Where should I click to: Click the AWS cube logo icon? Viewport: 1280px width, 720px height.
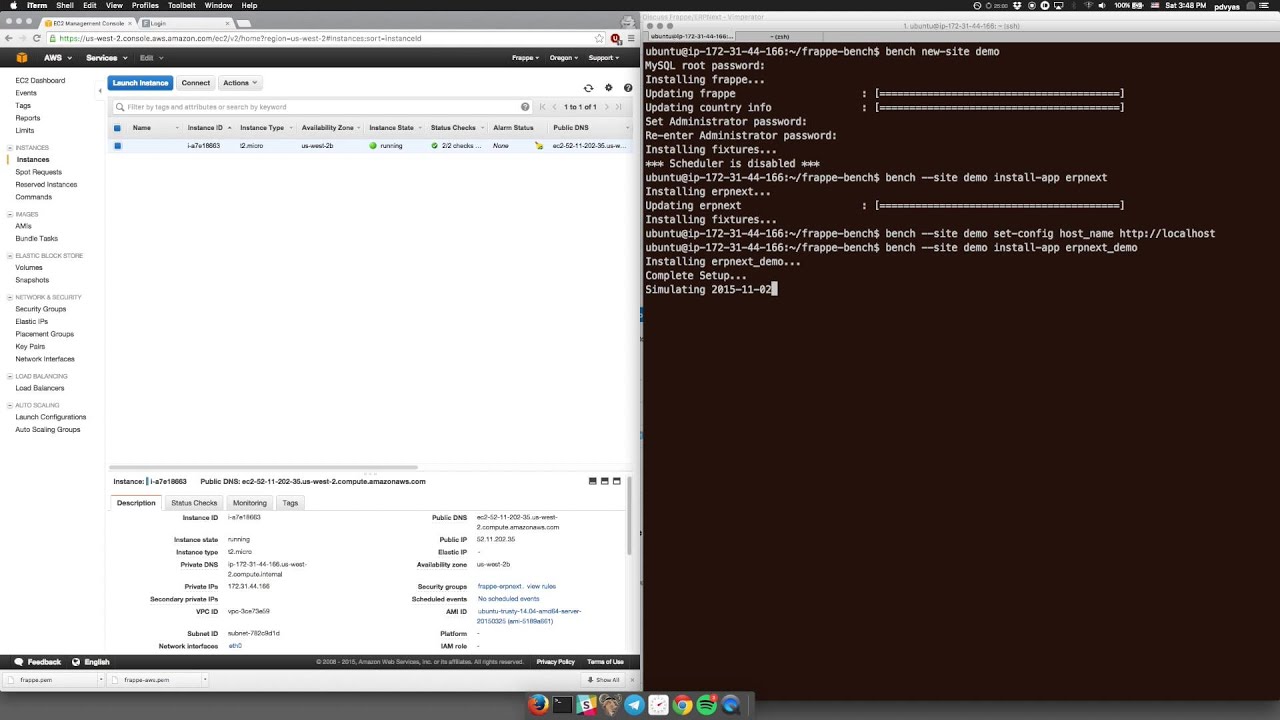pyautogui.click(x=22, y=58)
